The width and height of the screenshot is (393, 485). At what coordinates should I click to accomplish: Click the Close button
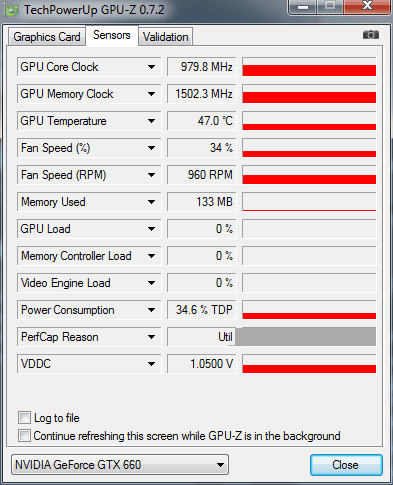[346, 465]
